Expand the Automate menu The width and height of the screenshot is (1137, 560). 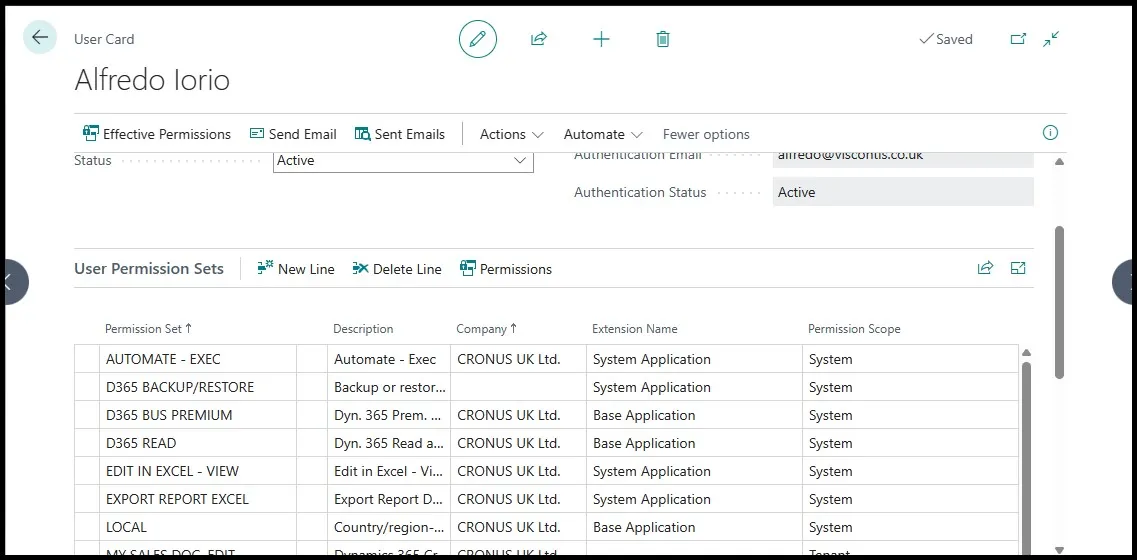coord(603,134)
